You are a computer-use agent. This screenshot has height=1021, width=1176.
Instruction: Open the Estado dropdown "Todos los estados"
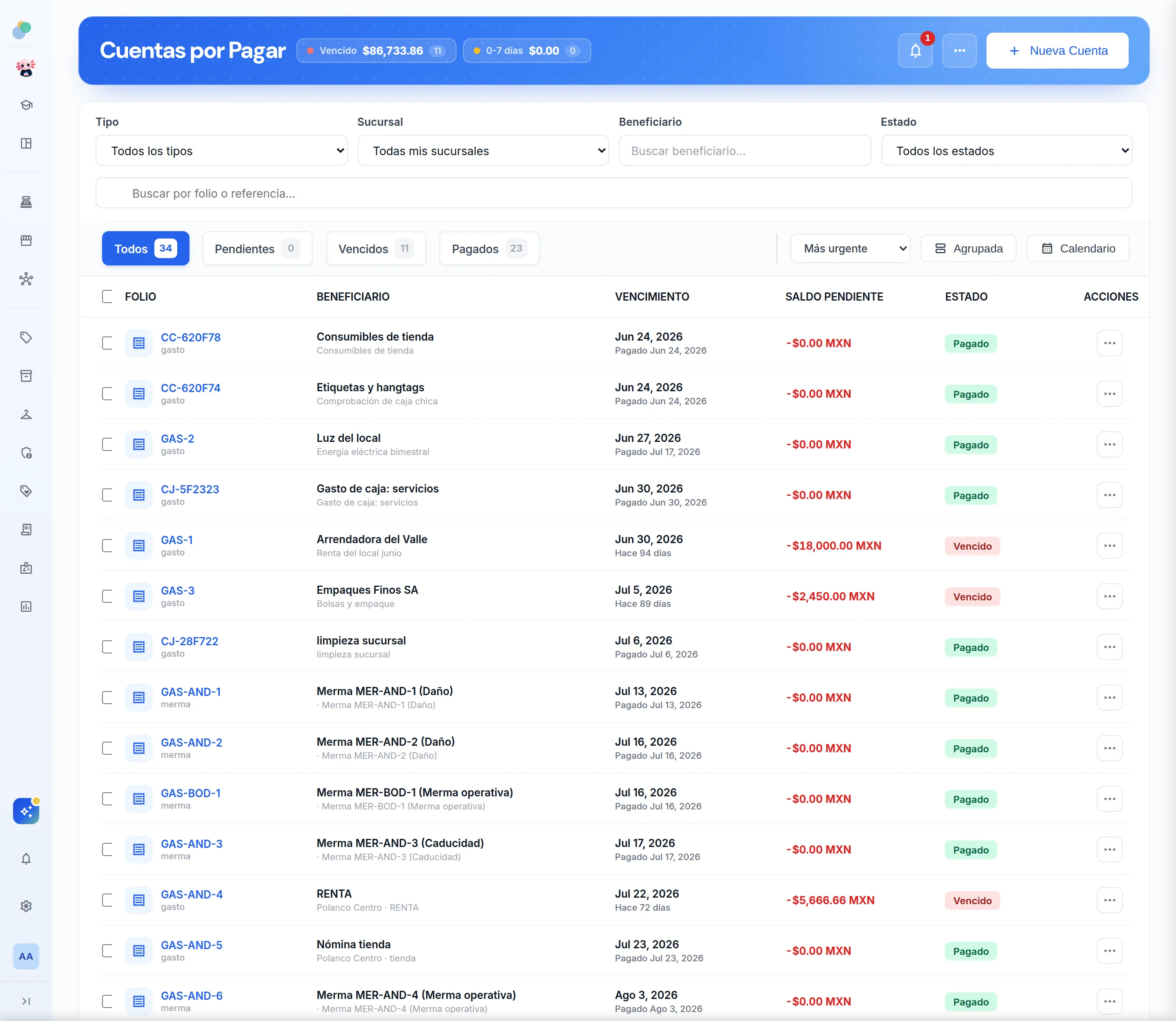pyautogui.click(x=1007, y=150)
